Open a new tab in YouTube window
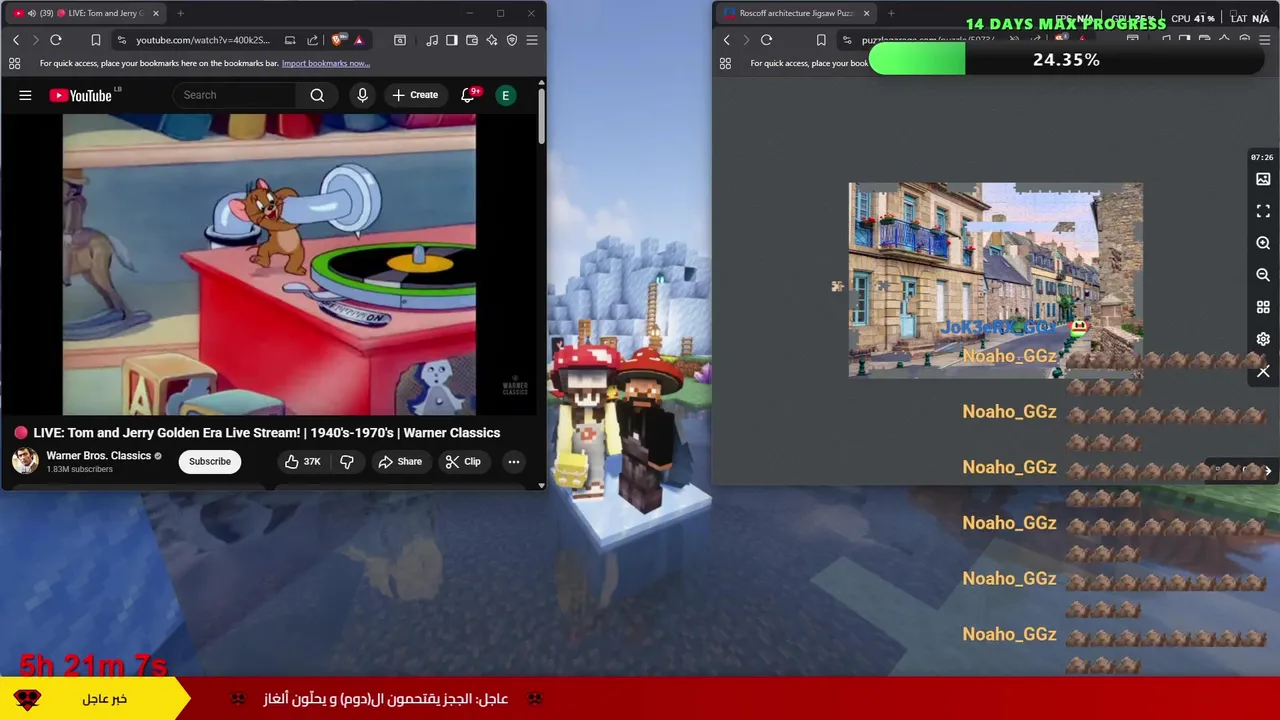 [180, 13]
